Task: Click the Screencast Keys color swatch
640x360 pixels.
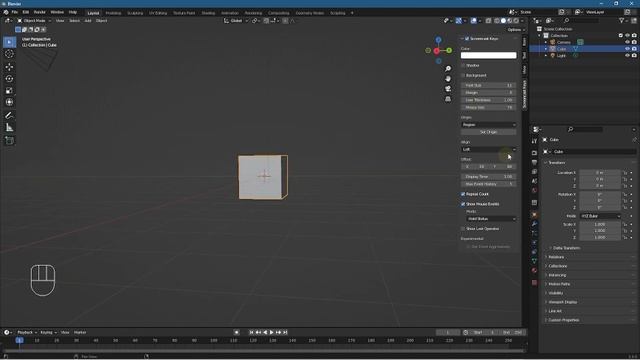Action: tap(489, 55)
